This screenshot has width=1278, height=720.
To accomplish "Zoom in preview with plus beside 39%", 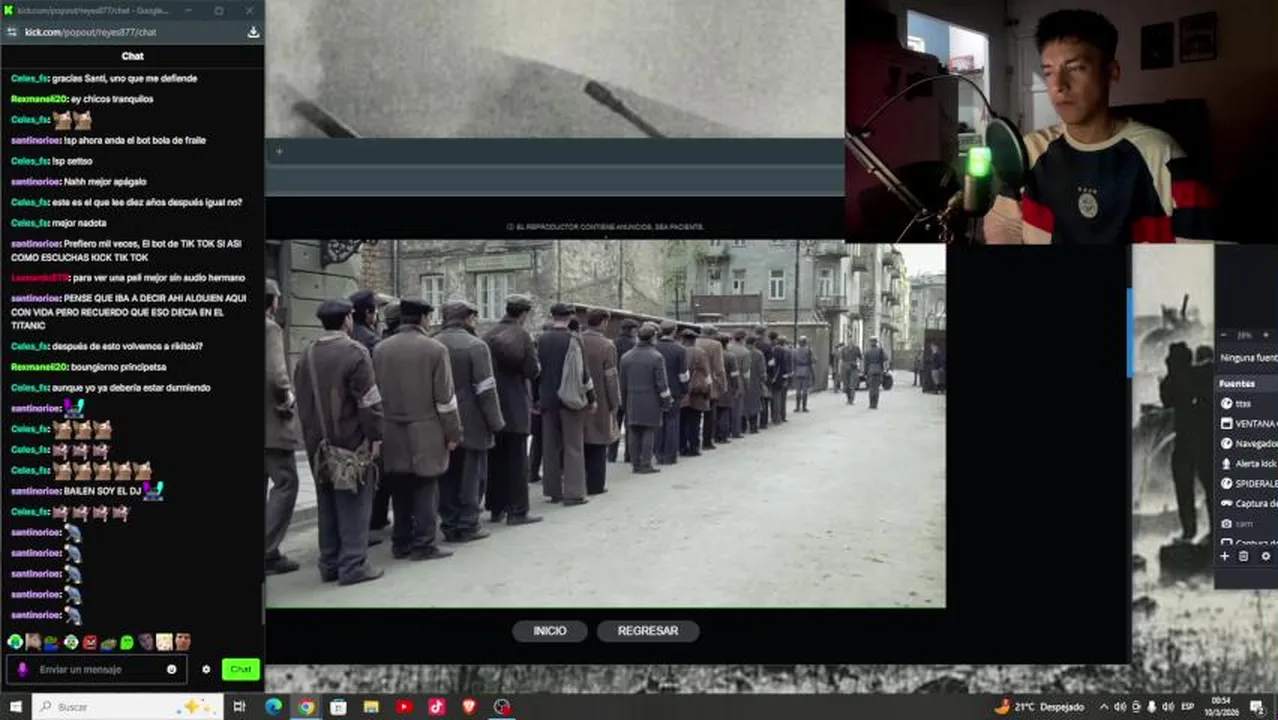I will 1266,335.
